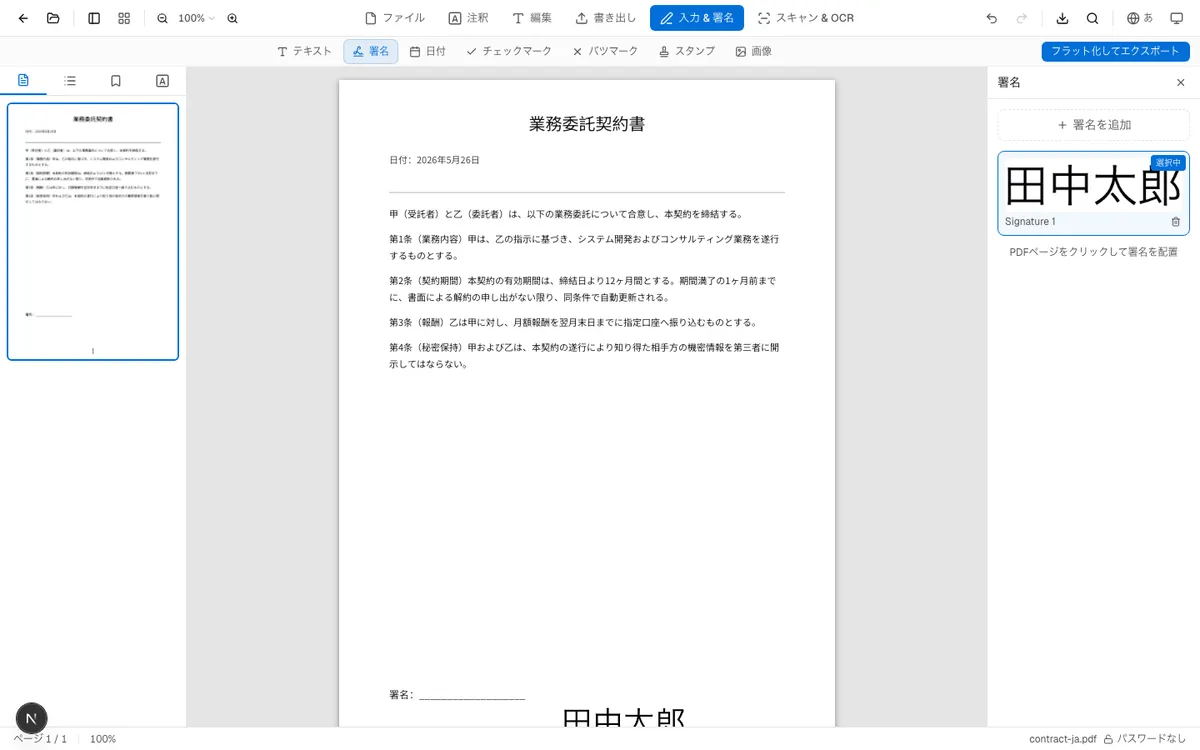
Task: Show bookmarks sidebar tab
Action: coord(116,81)
